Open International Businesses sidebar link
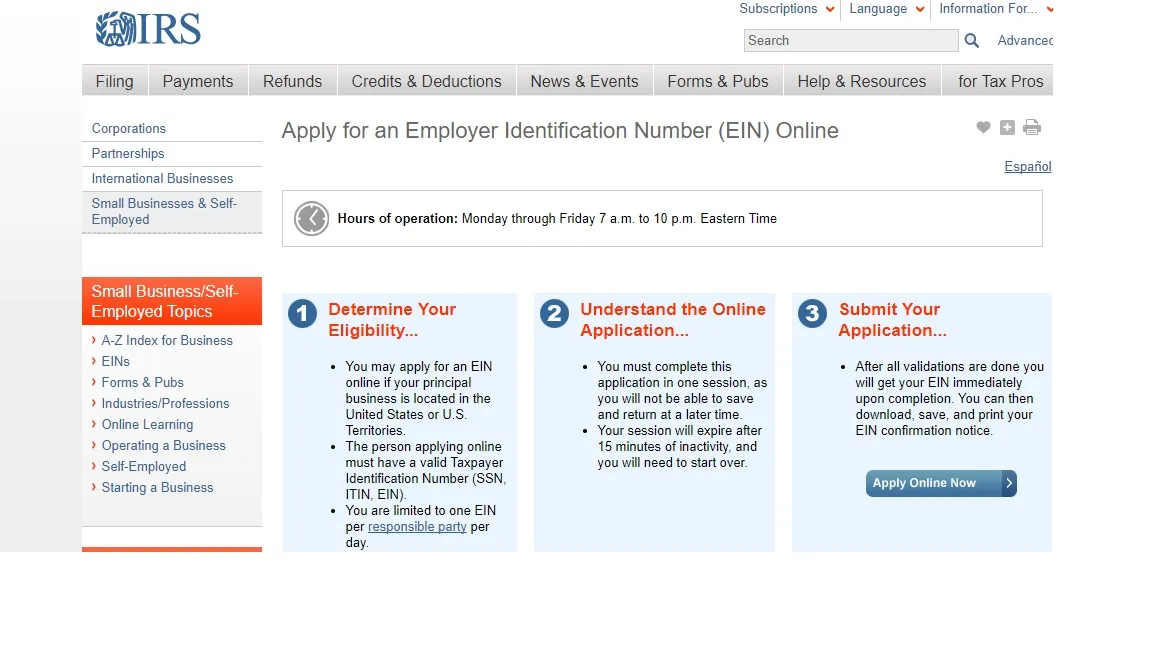 click(x=162, y=179)
